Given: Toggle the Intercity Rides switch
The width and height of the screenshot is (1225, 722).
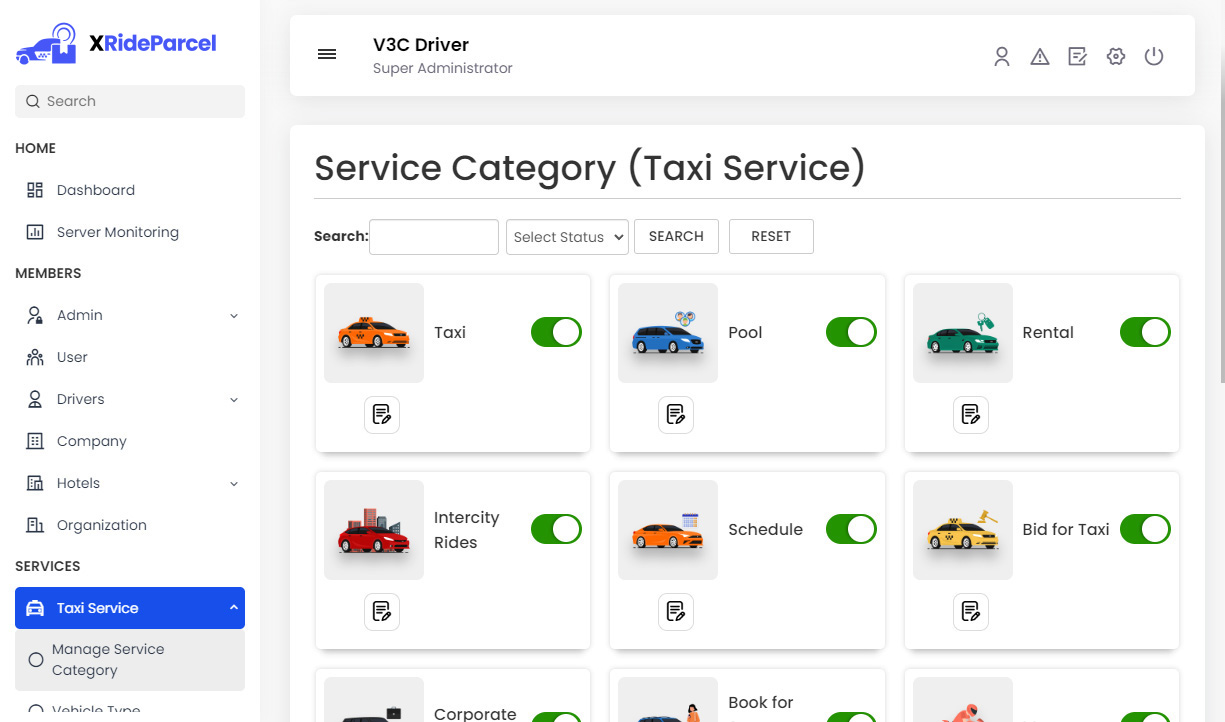Looking at the screenshot, I should point(556,530).
